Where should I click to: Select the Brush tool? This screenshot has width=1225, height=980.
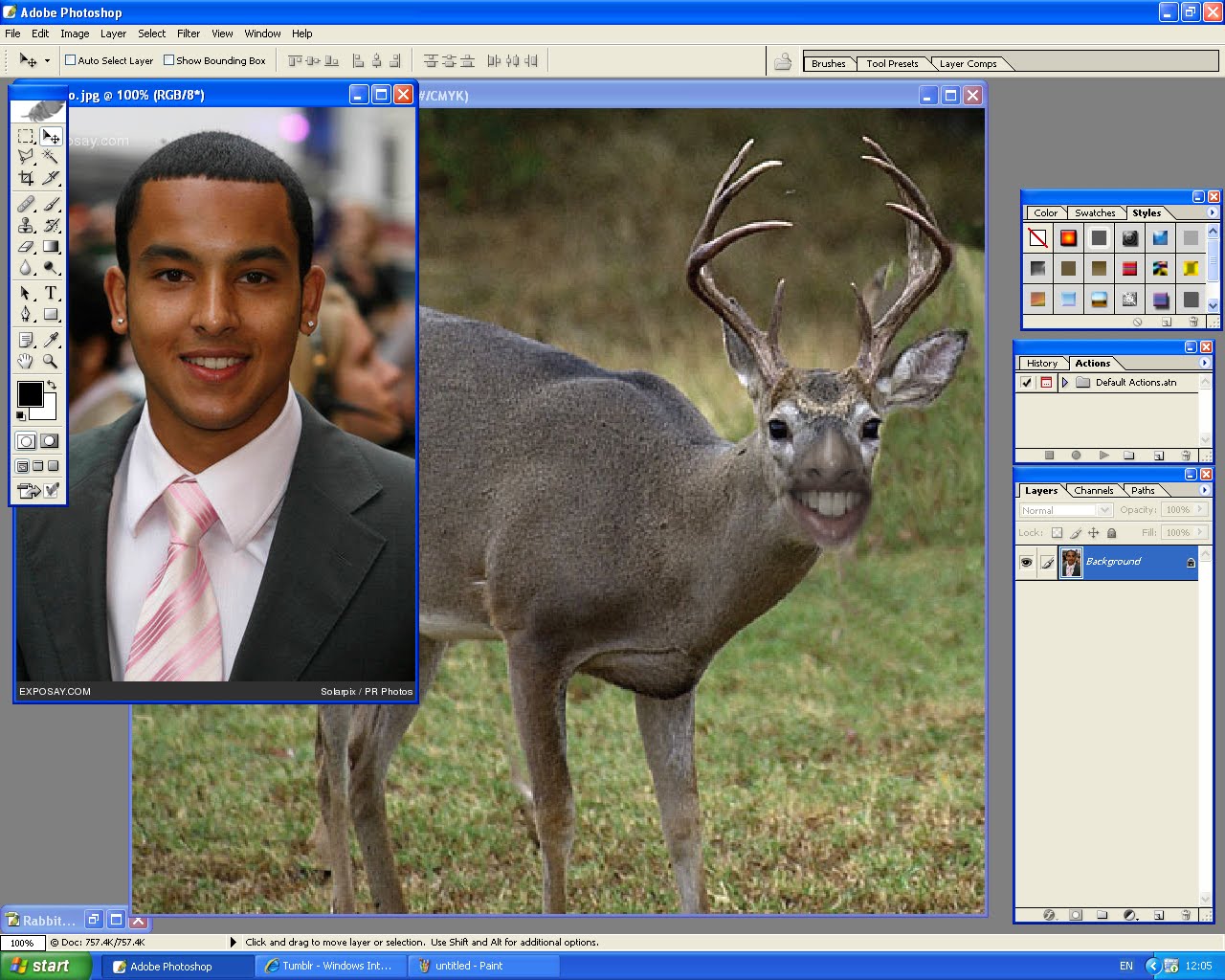point(51,204)
